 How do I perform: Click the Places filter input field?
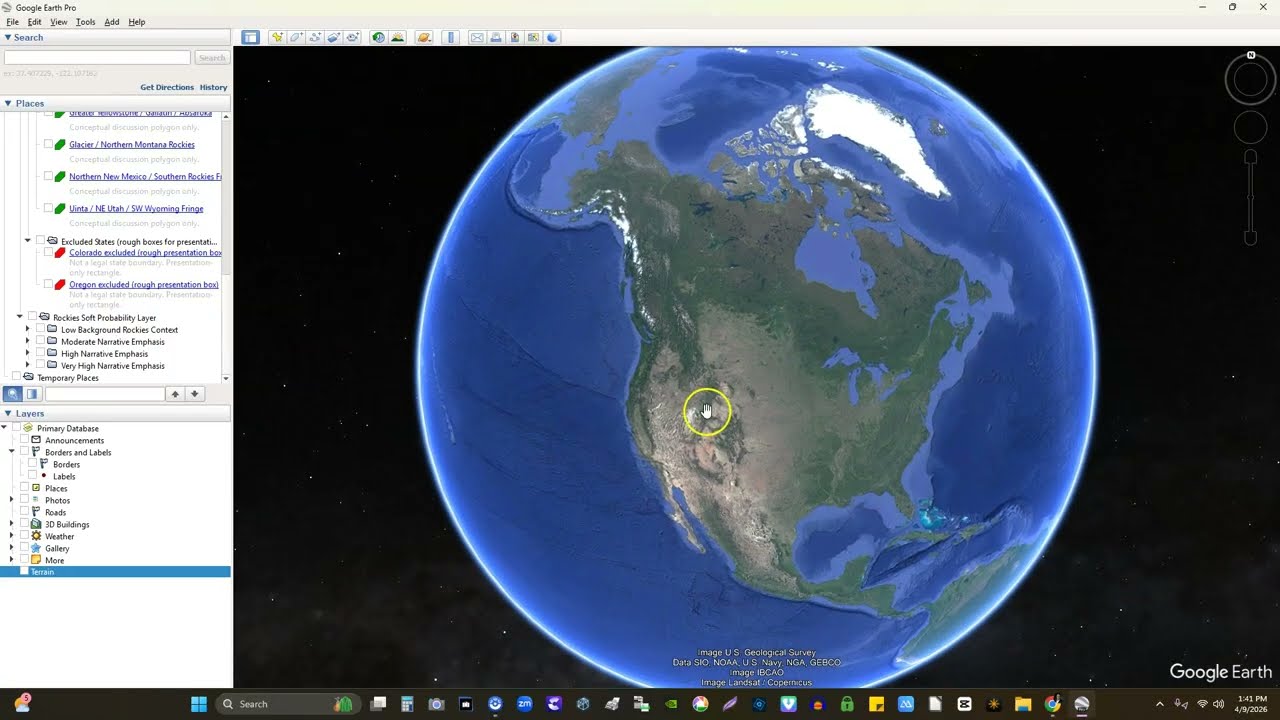click(x=104, y=394)
